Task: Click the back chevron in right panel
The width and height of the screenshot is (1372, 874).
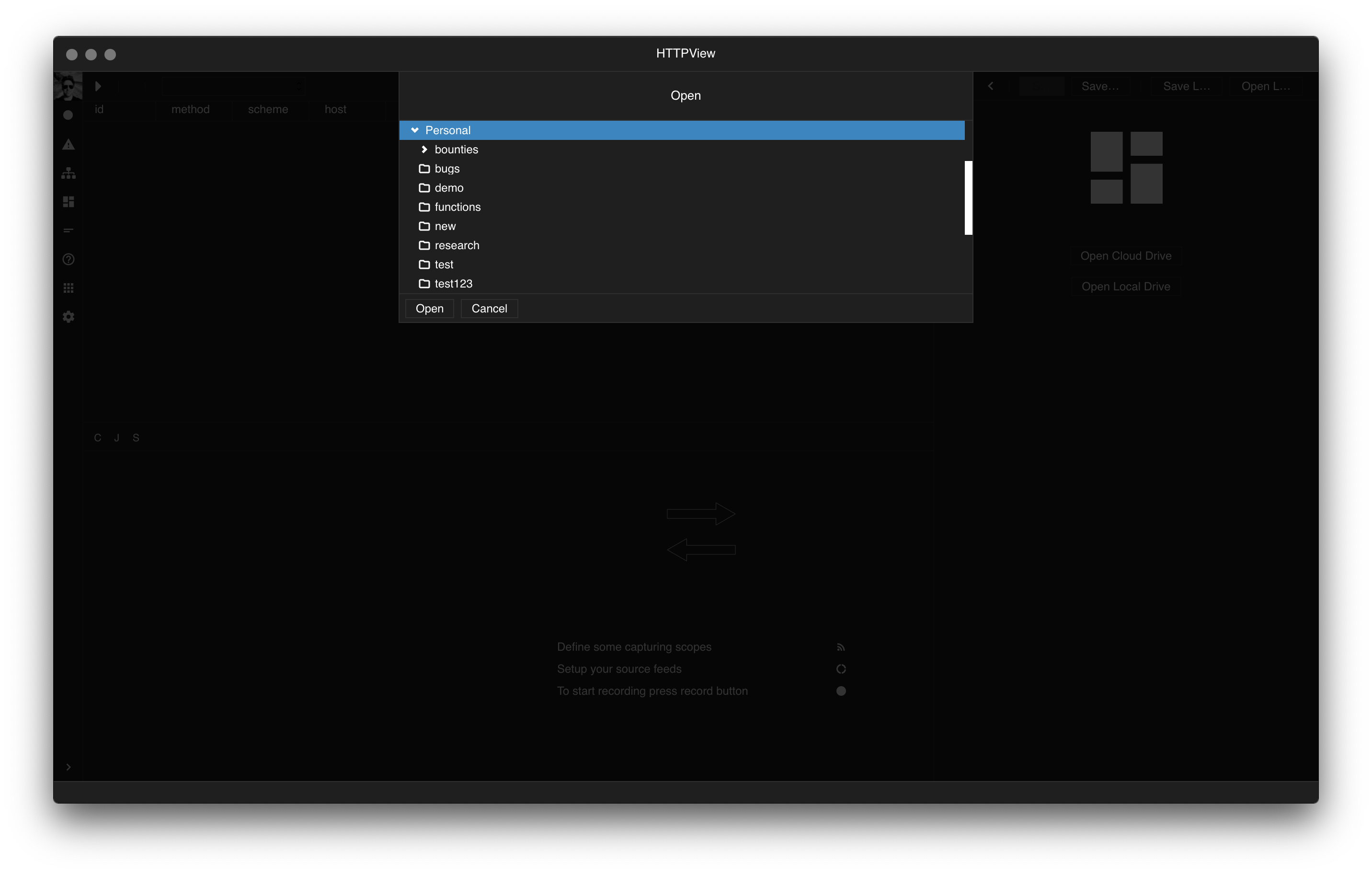Action: 991,86
